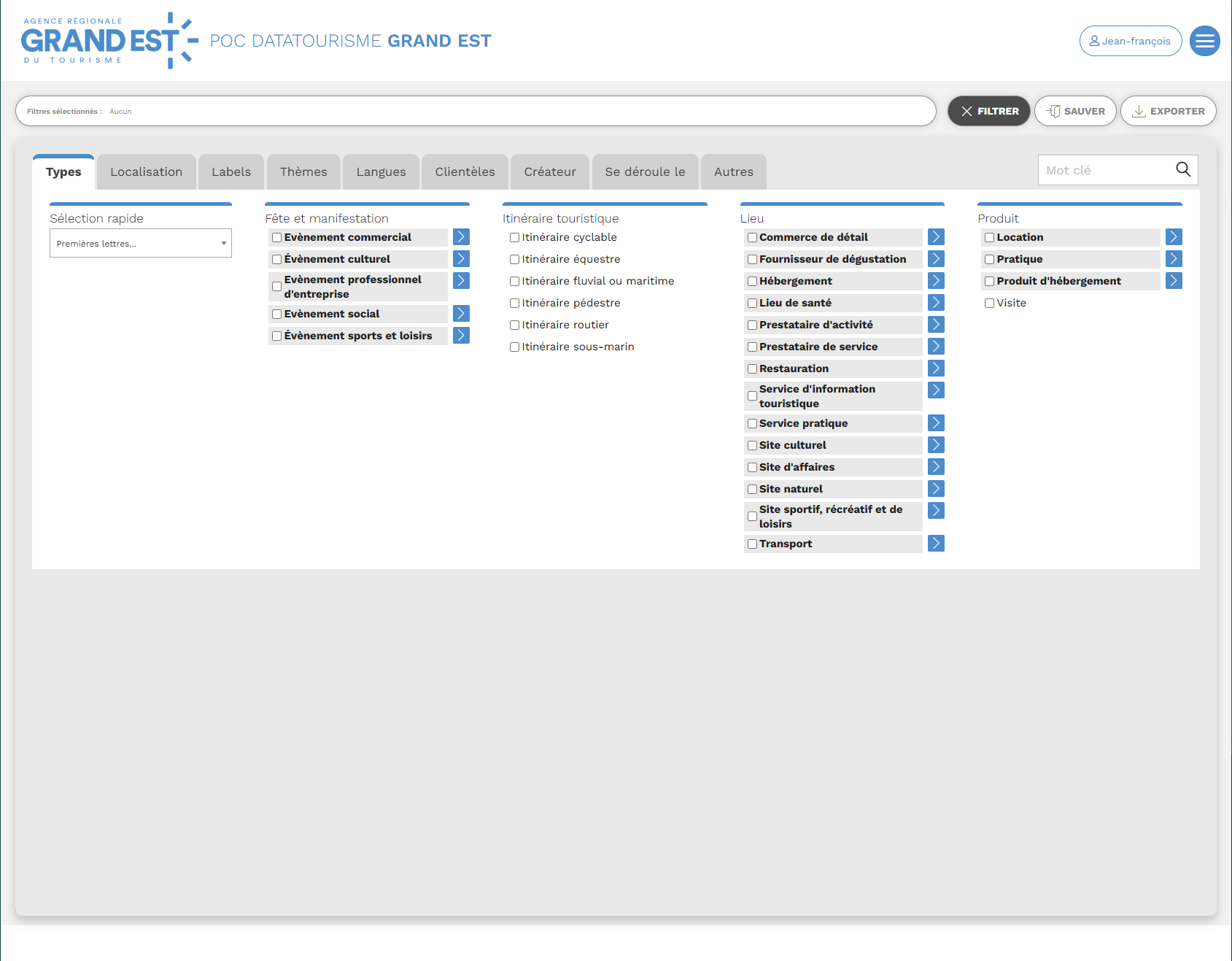Tick the Transport checkbox
Screen dimensions: 1232x961
tap(752, 544)
